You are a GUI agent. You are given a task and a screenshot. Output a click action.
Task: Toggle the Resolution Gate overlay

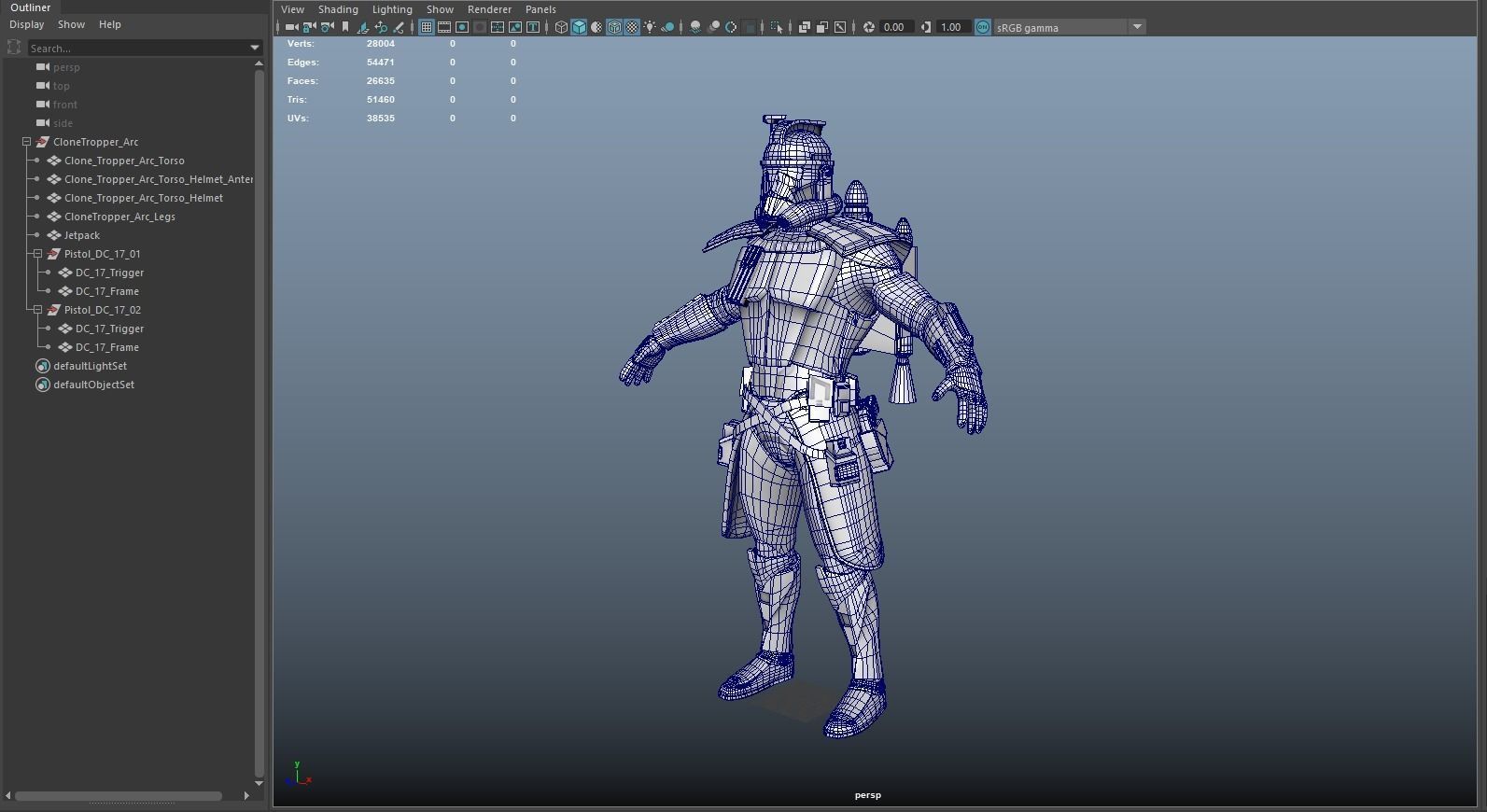point(462,27)
